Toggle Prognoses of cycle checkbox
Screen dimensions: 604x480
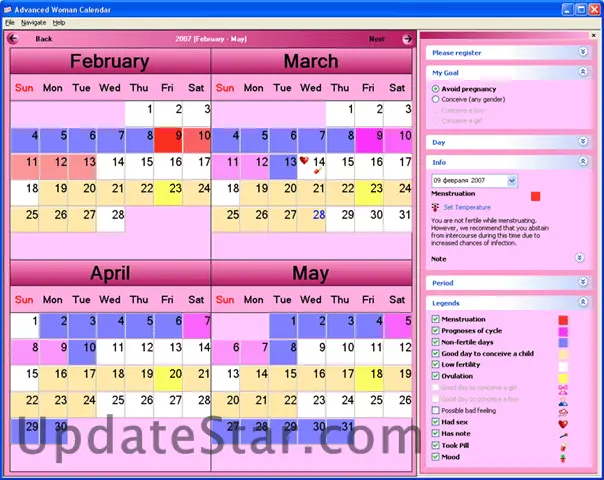click(x=435, y=331)
